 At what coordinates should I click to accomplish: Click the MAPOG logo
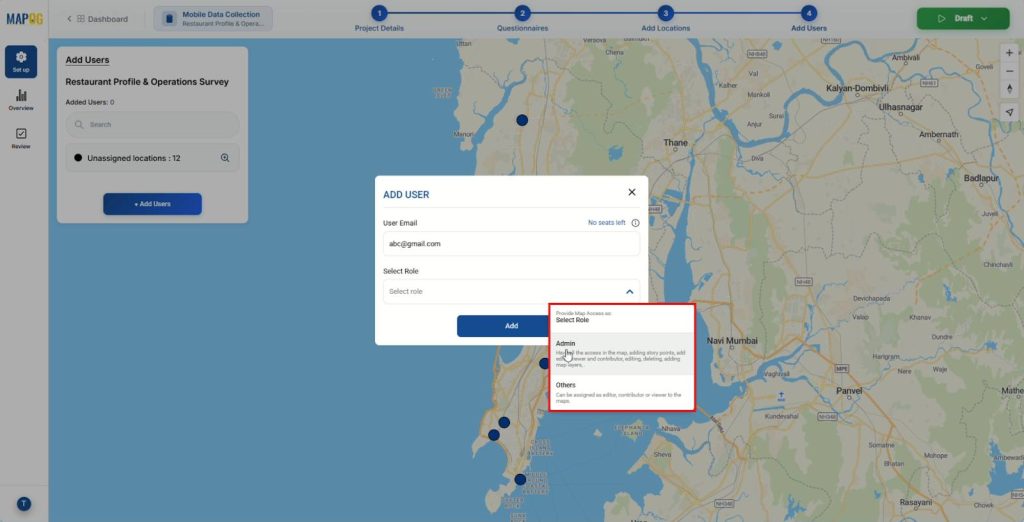pos(25,19)
